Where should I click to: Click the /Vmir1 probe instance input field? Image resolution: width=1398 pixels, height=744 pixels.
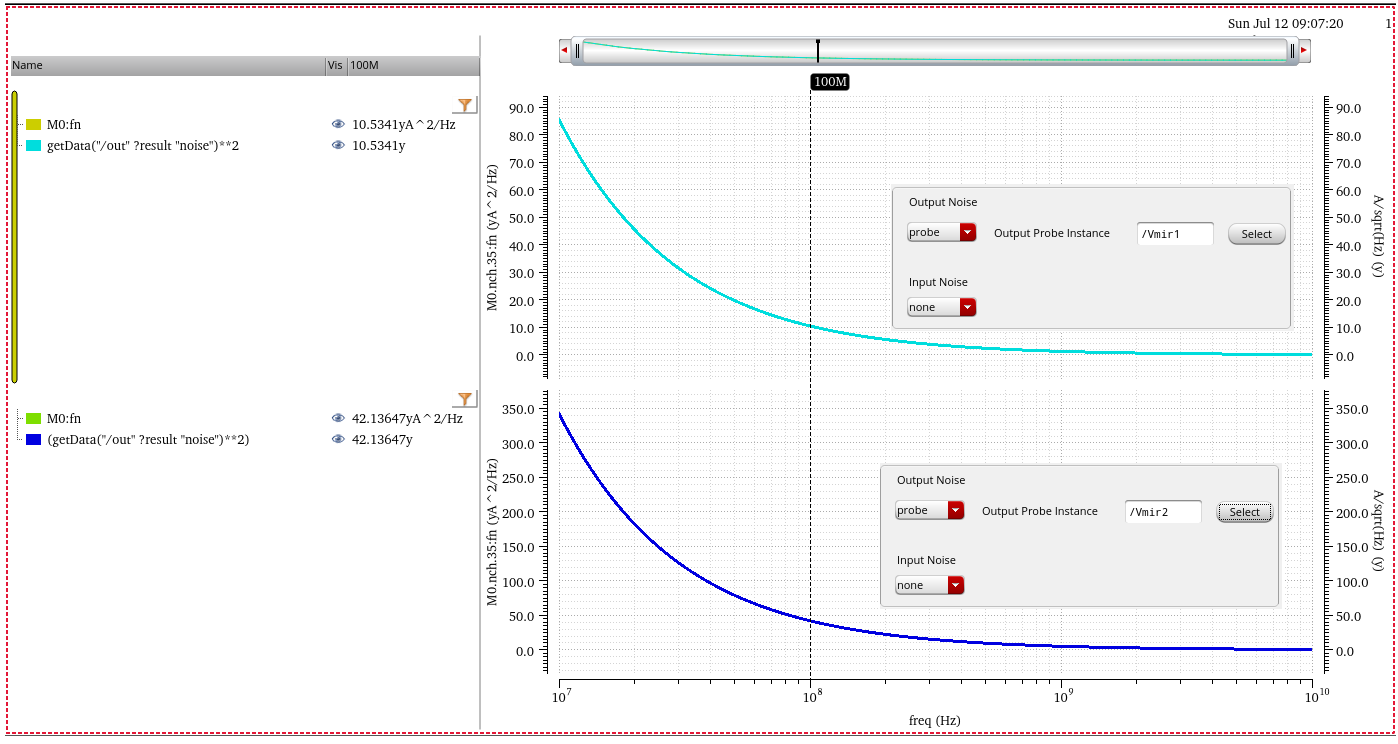1175,234
